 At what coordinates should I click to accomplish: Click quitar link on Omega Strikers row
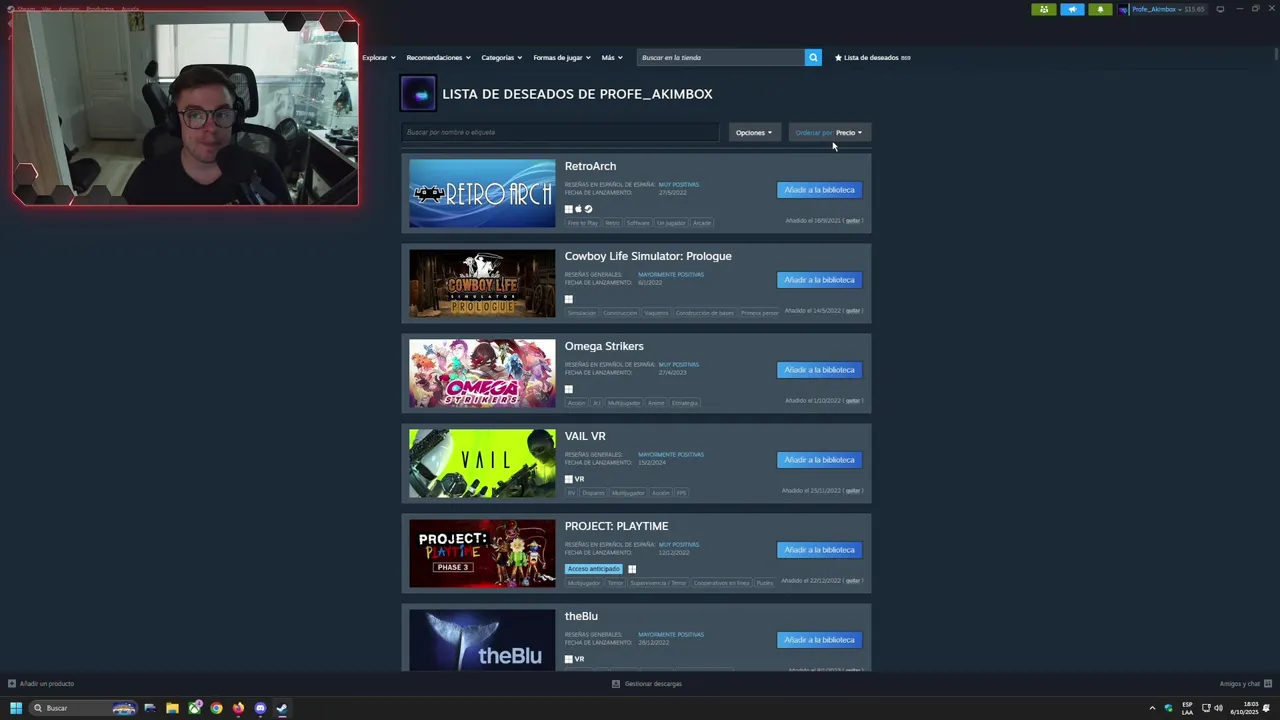pyautogui.click(x=853, y=401)
